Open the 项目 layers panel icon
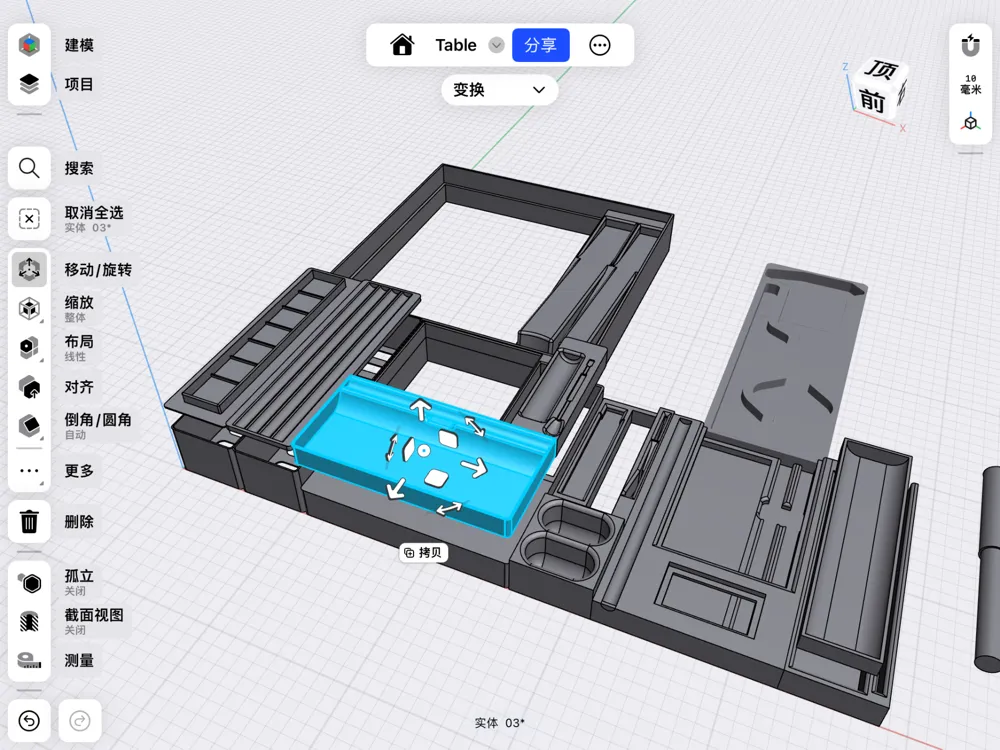The width and height of the screenshot is (1000, 750). (x=29, y=84)
